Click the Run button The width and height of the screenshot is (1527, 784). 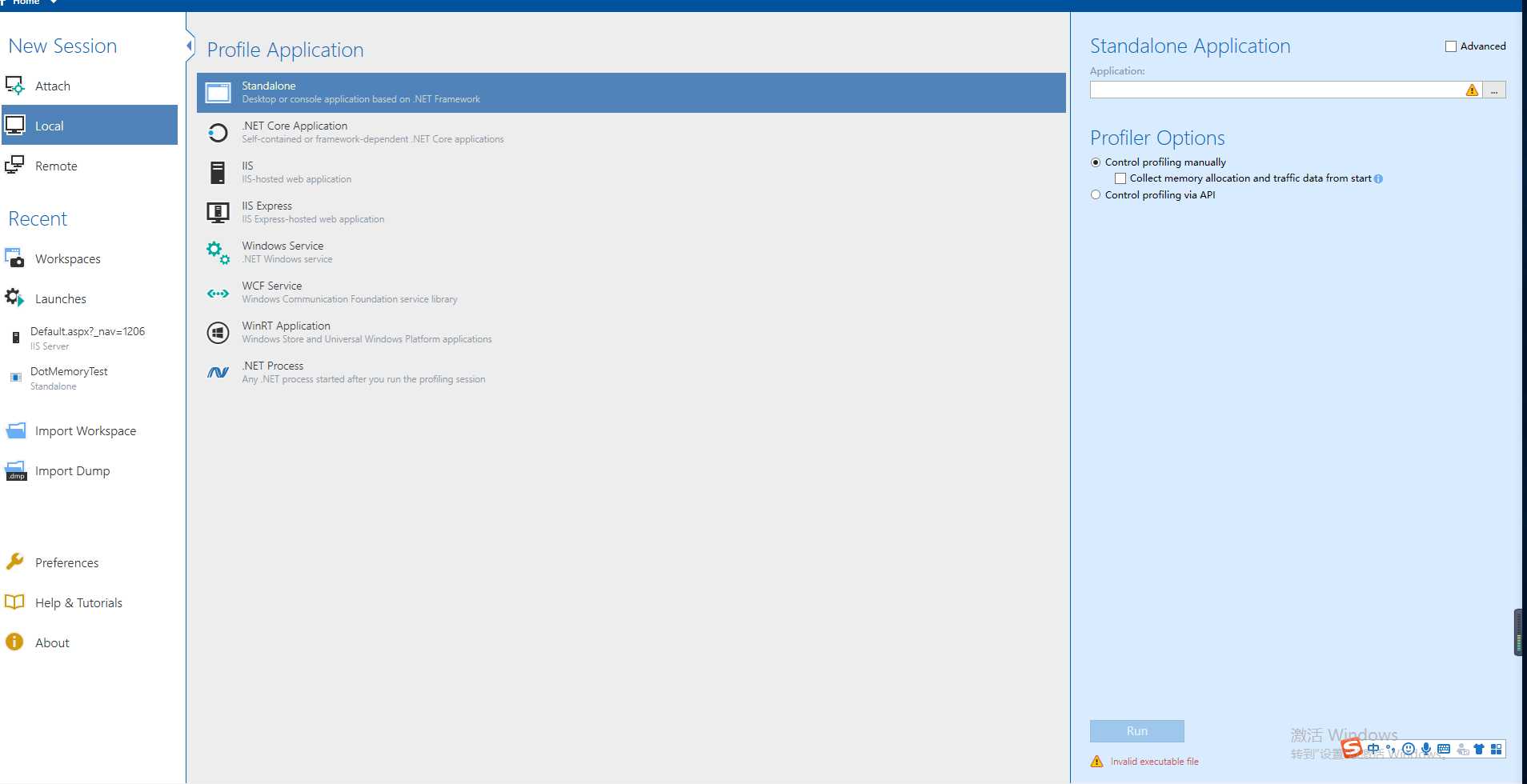click(1136, 731)
